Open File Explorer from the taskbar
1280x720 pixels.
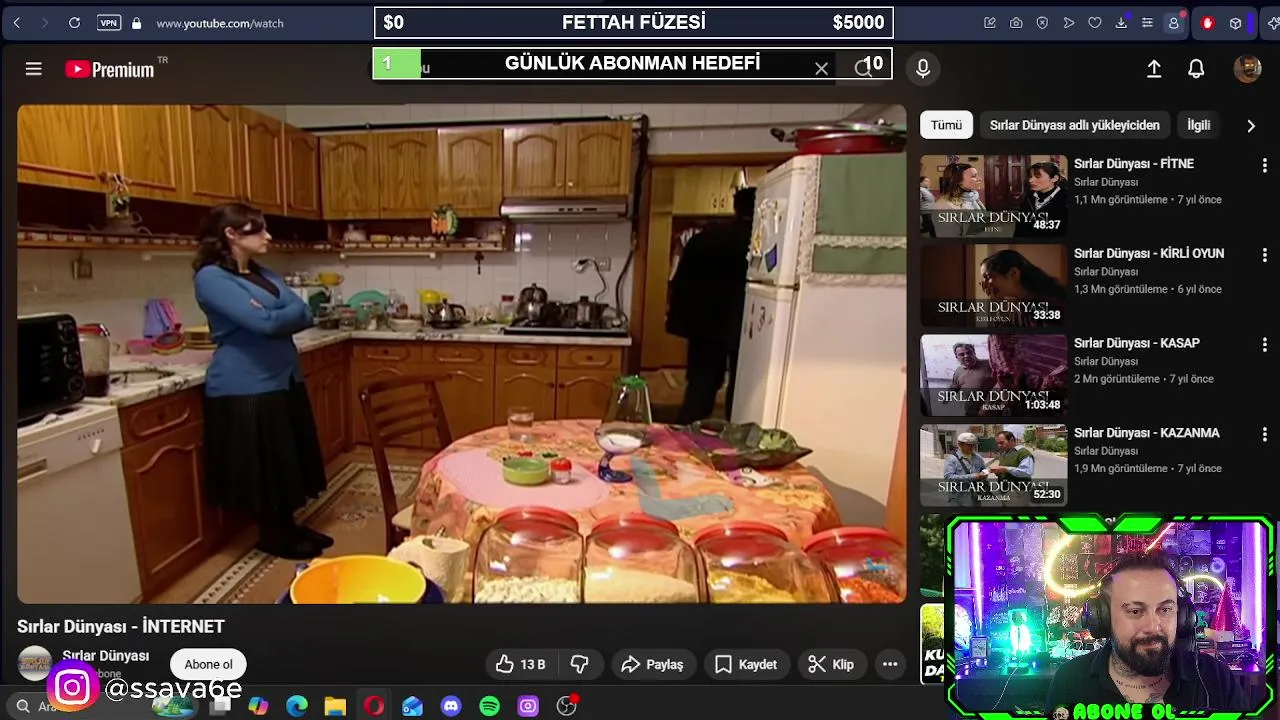[335, 706]
